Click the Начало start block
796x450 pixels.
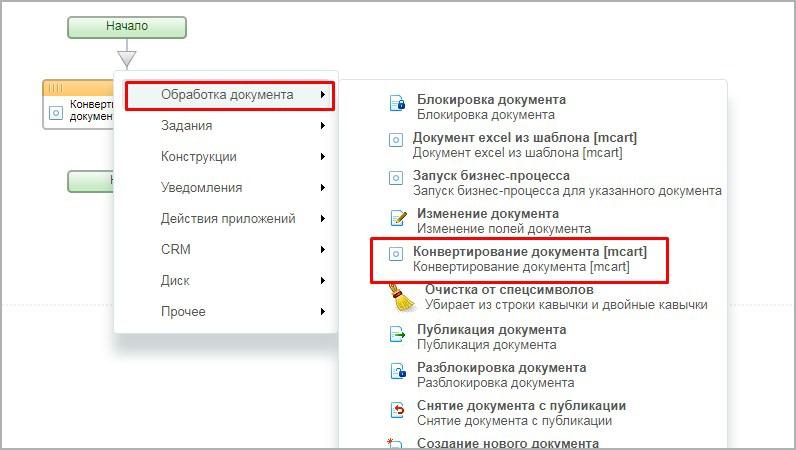tap(127, 27)
